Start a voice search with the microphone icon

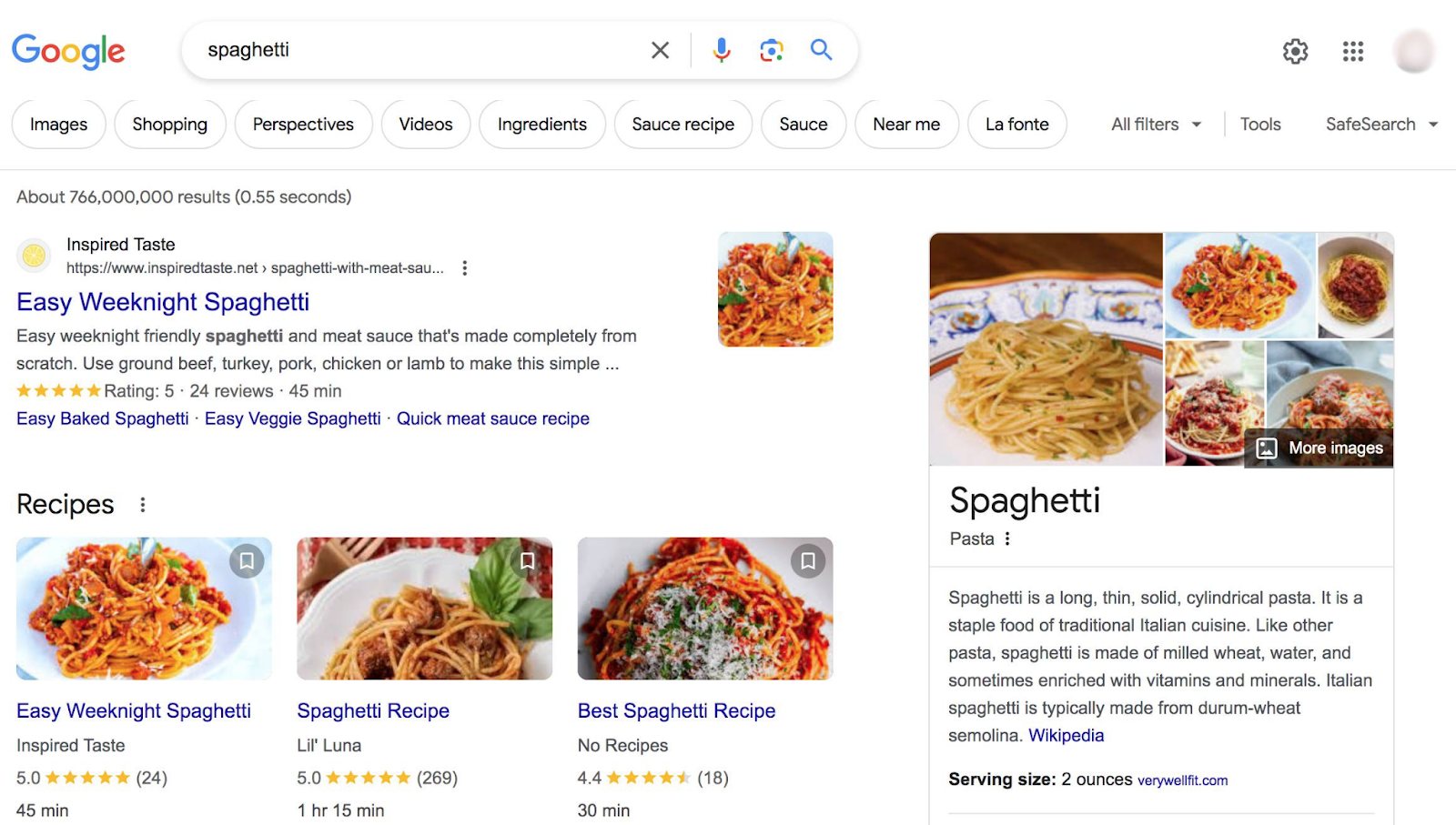pyautogui.click(x=721, y=50)
